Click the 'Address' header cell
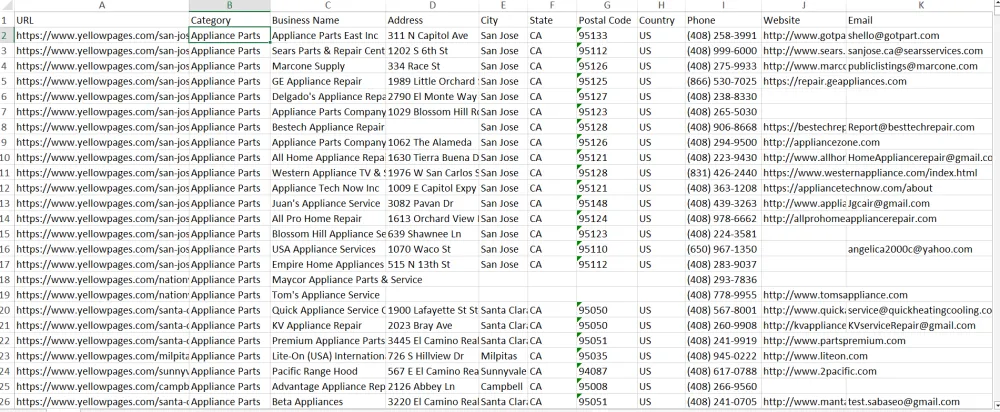The image size is (1000, 412). coord(432,20)
